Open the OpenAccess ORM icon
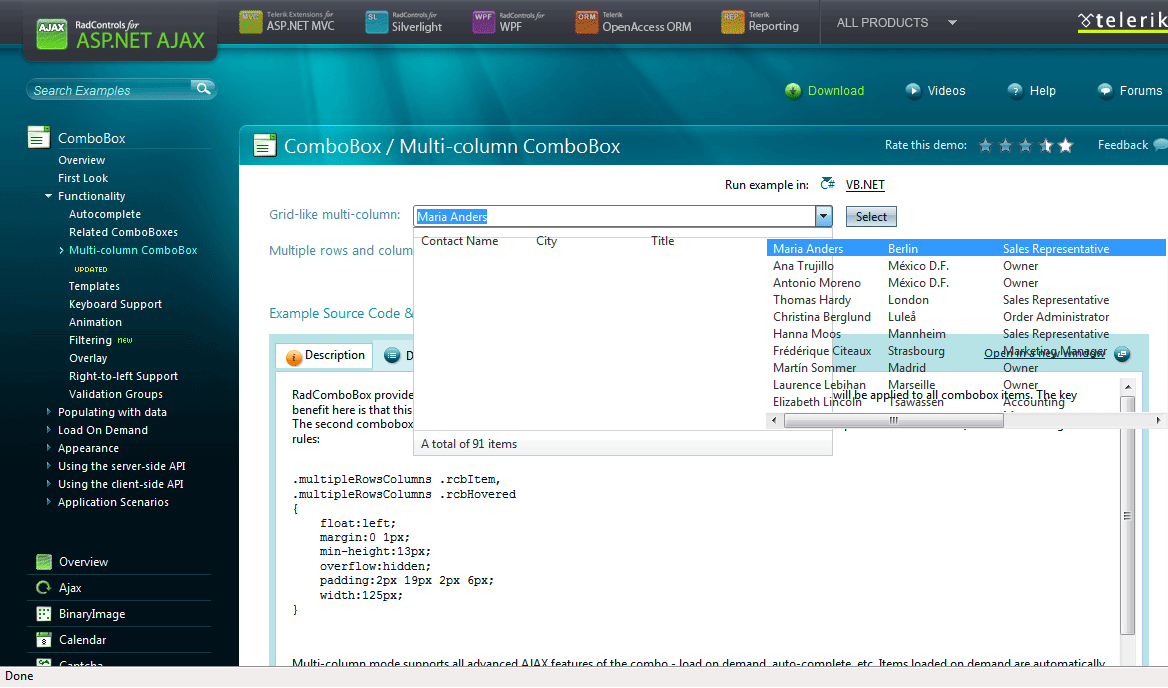 coord(586,22)
